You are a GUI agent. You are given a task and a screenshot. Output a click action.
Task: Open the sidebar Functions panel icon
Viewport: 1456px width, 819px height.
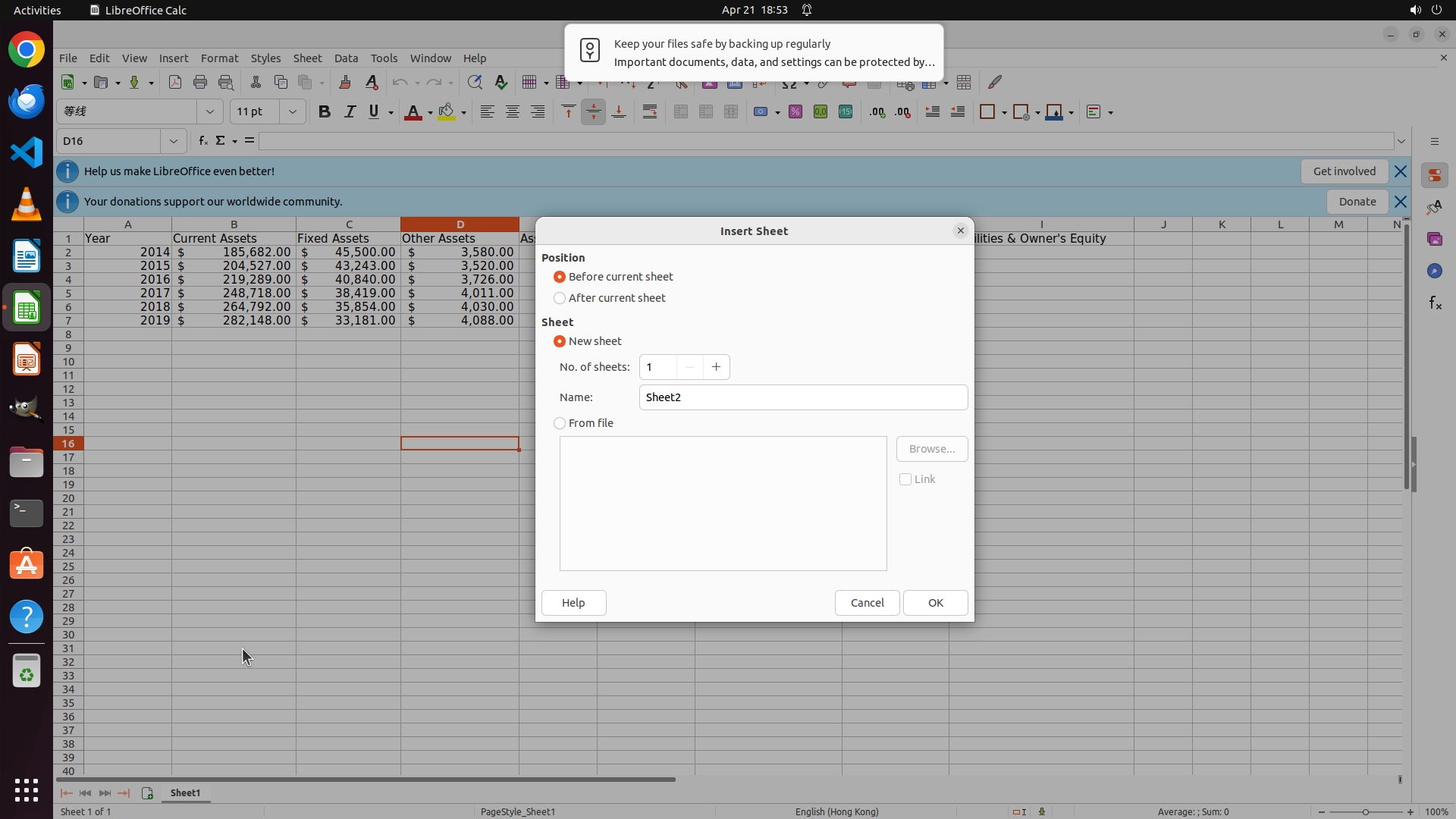coord(1435,303)
